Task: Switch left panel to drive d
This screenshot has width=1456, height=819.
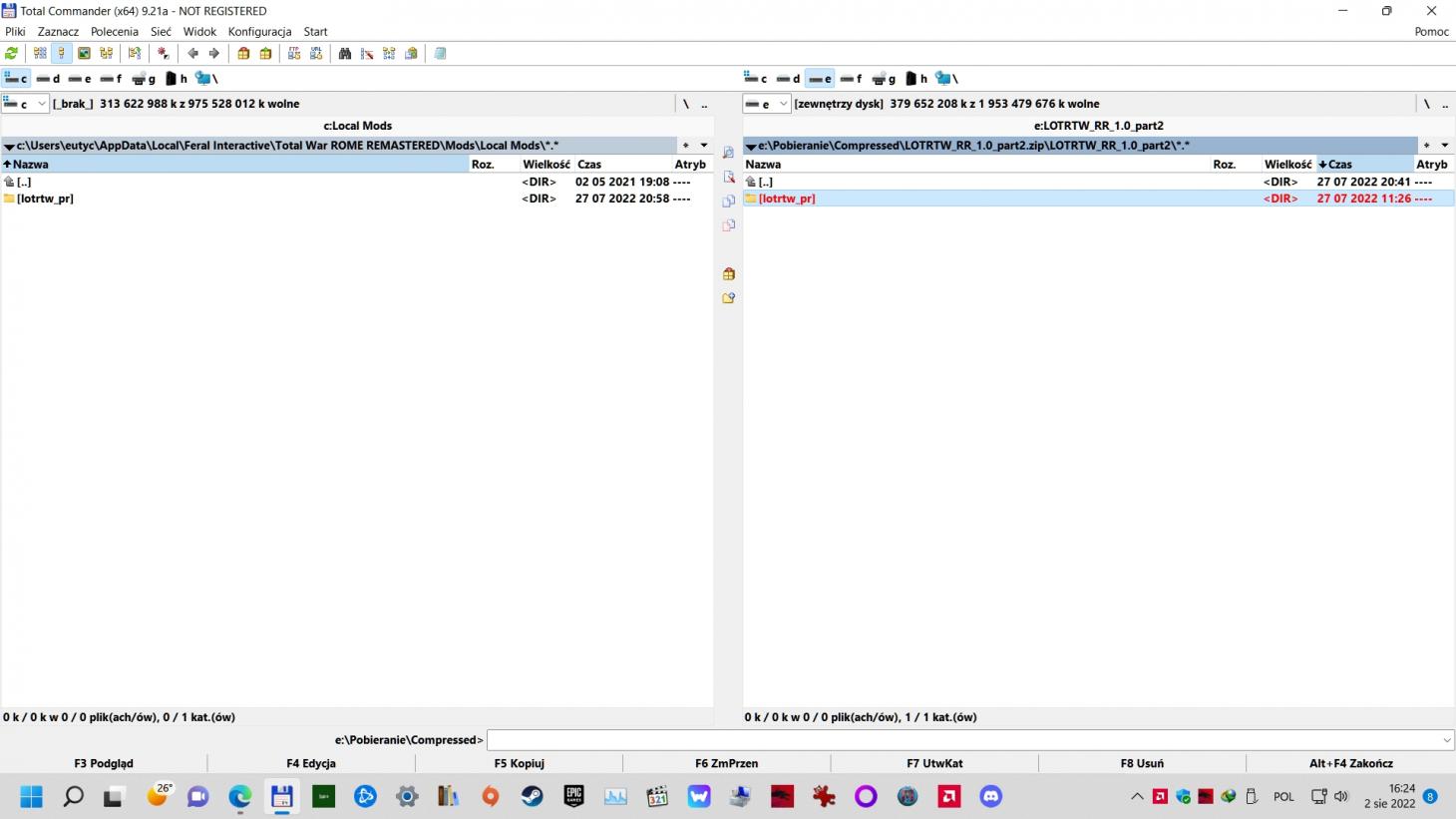Action: pyautogui.click(x=48, y=78)
